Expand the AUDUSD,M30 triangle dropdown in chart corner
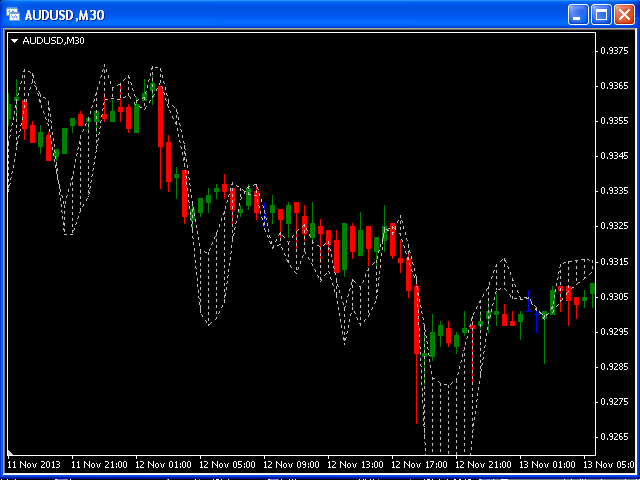 [x=16, y=41]
